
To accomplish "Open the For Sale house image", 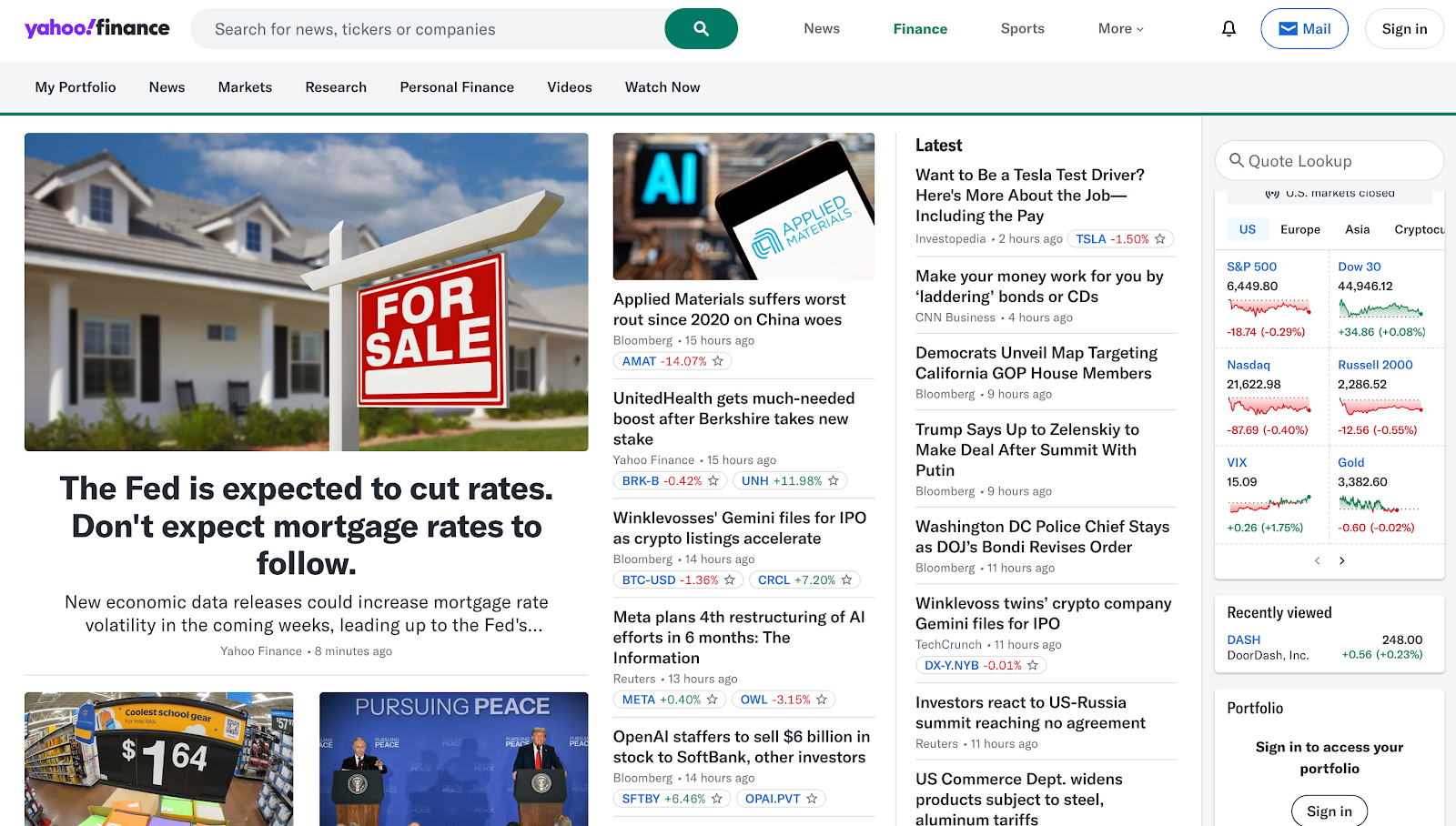I will tap(307, 292).
